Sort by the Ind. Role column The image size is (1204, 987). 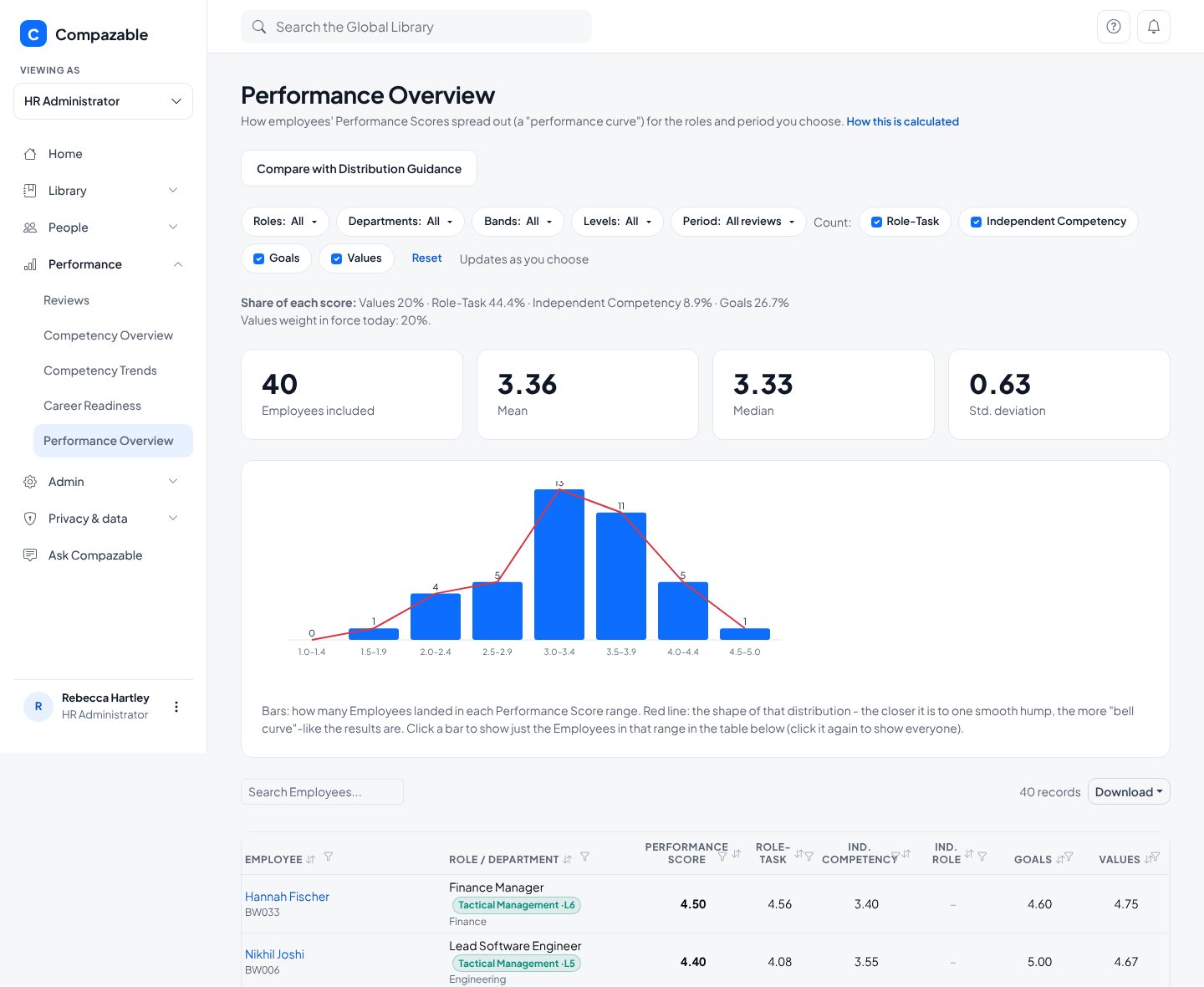[x=969, y=853]
